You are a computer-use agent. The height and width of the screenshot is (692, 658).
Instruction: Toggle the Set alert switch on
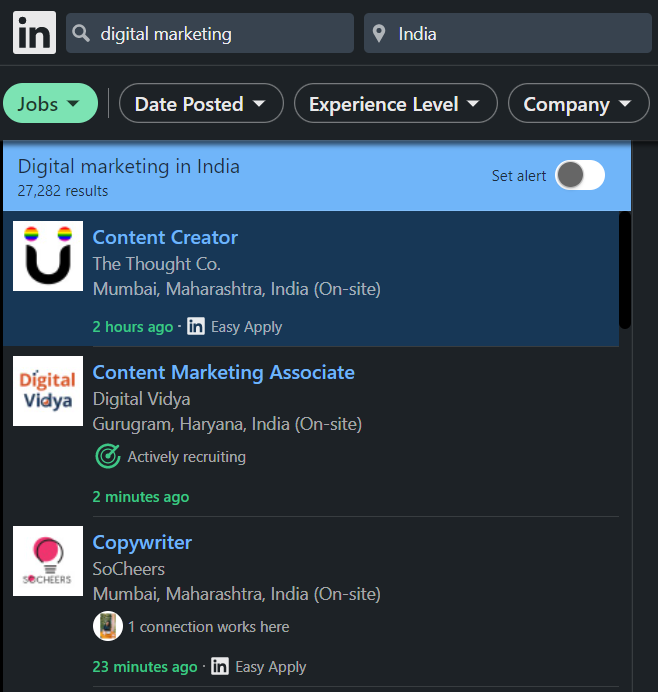tap(580, 175)
